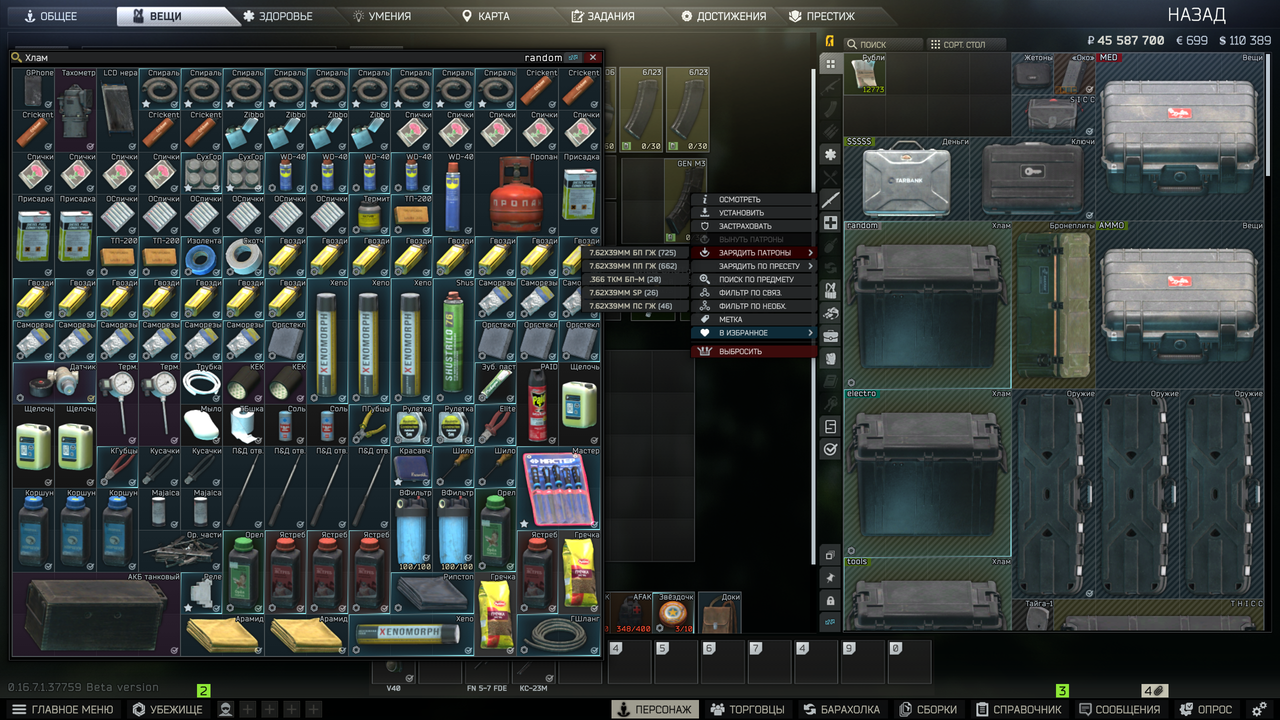Switch to the Здоровье tab
The image size is (1280, 720).
point(277,16)
